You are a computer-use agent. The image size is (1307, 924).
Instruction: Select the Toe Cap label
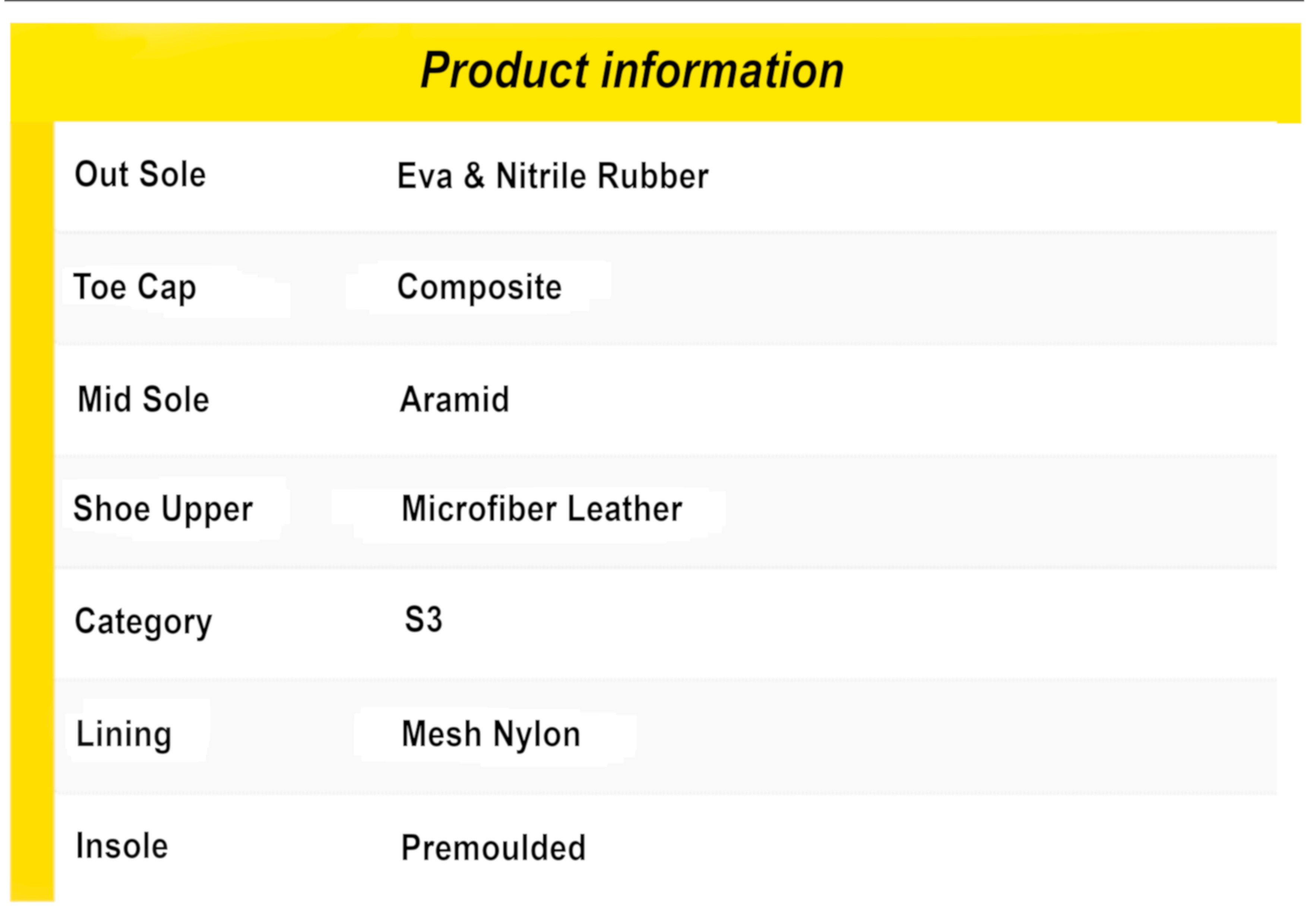coord(135,287)
